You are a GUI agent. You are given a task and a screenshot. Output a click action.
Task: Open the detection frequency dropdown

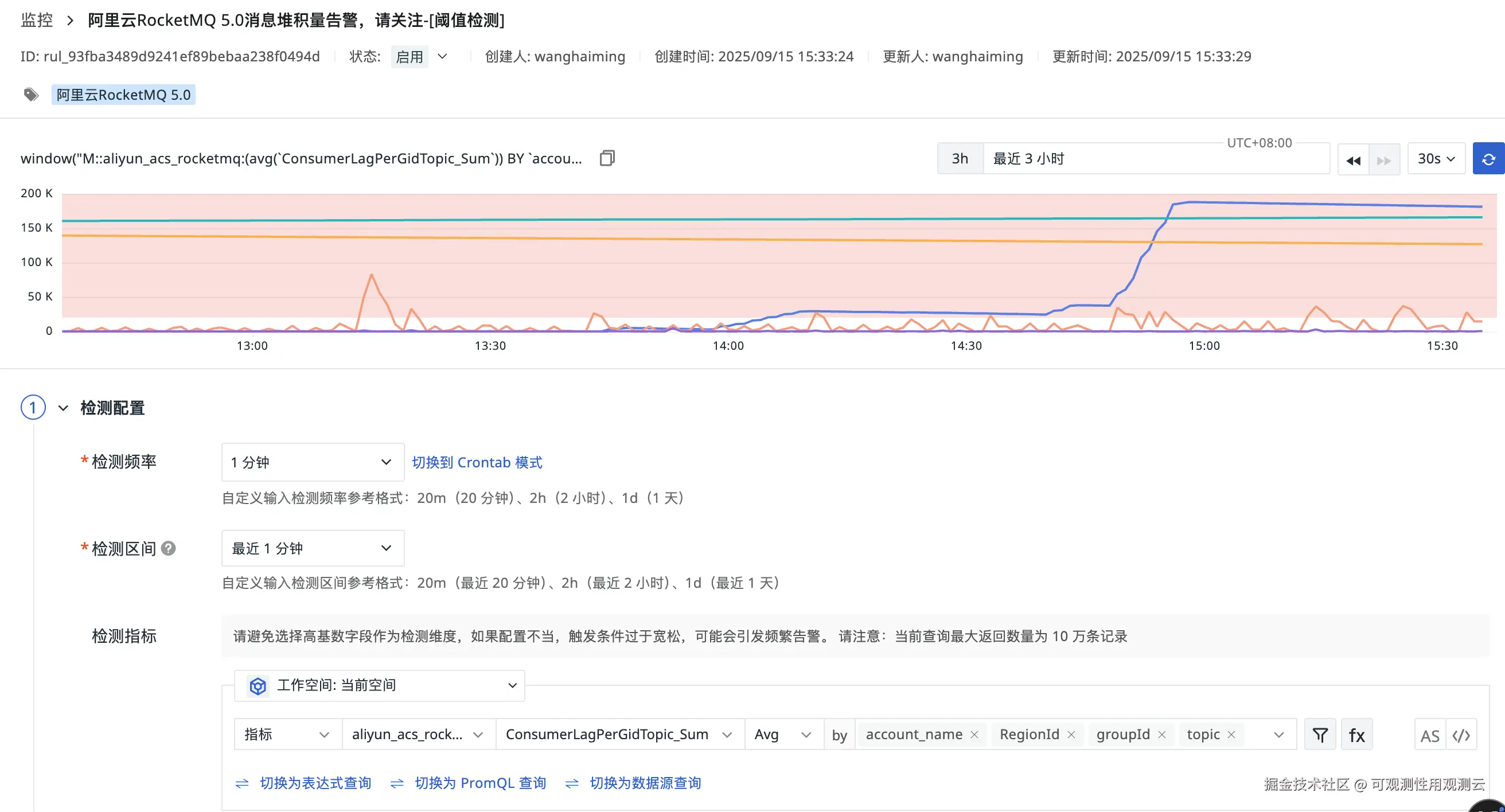coord(313,462)
